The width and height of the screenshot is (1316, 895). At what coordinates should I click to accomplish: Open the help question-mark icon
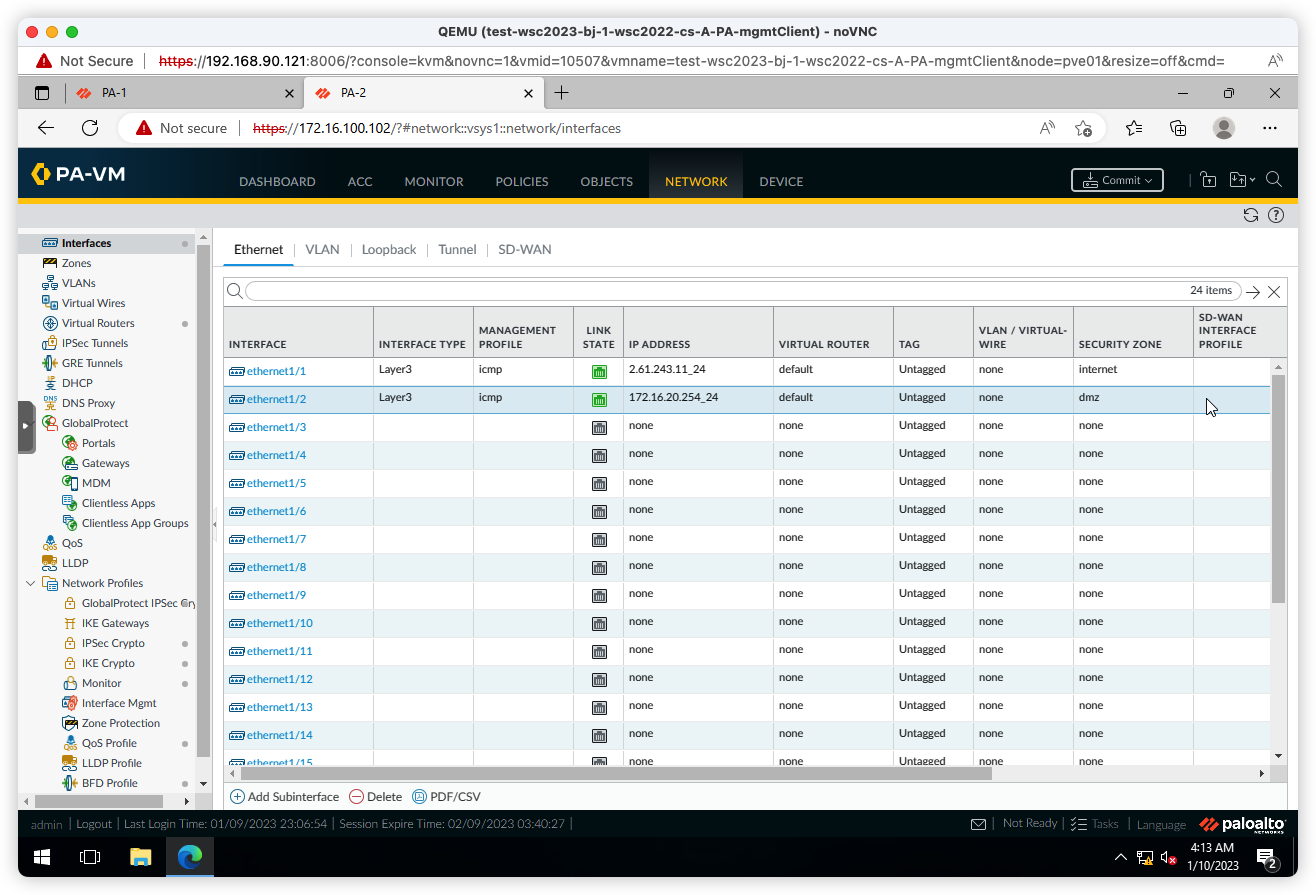[x=1276, y=215]
